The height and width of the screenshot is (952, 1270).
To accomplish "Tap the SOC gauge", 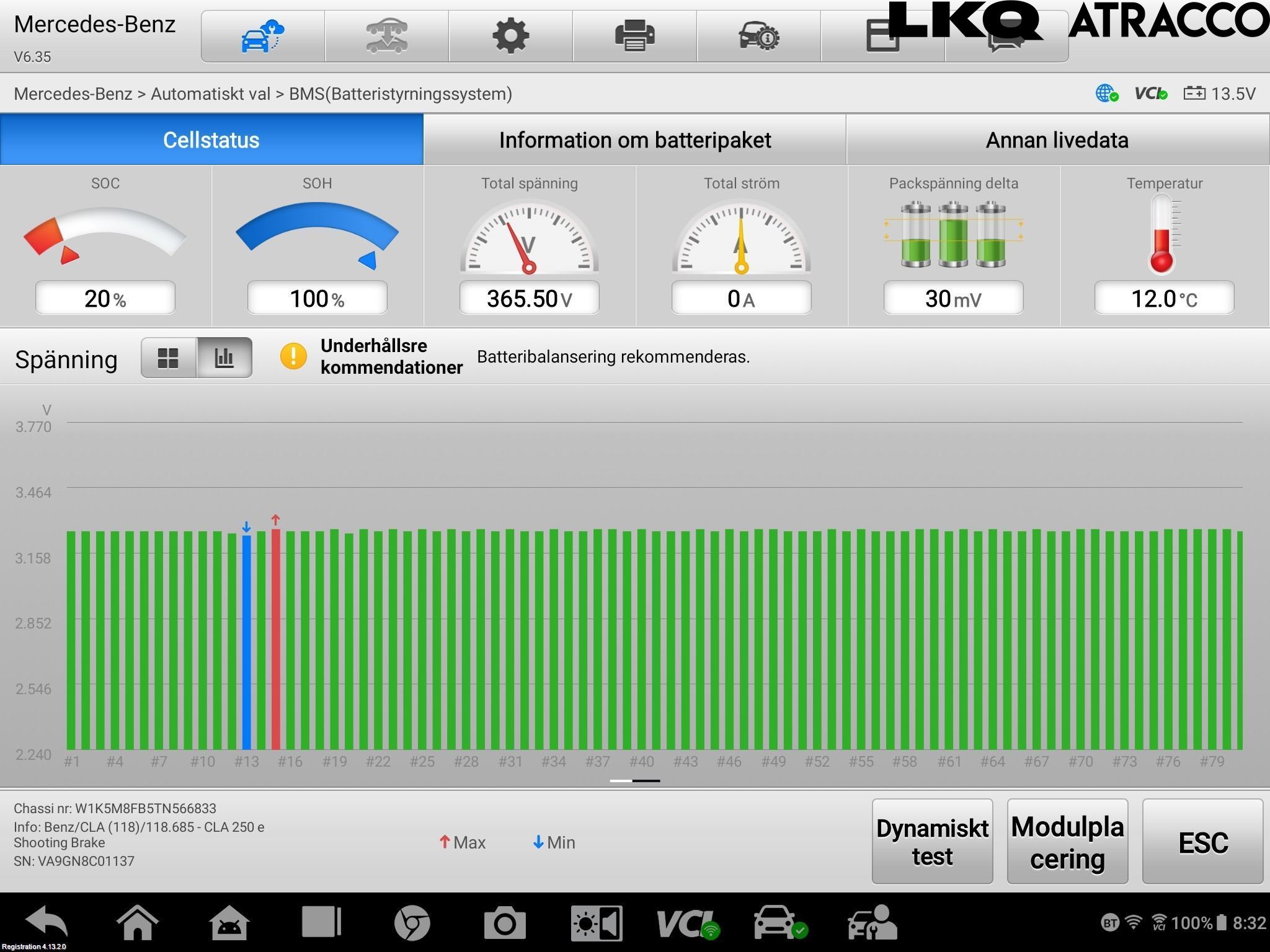I will pos(105,234).
